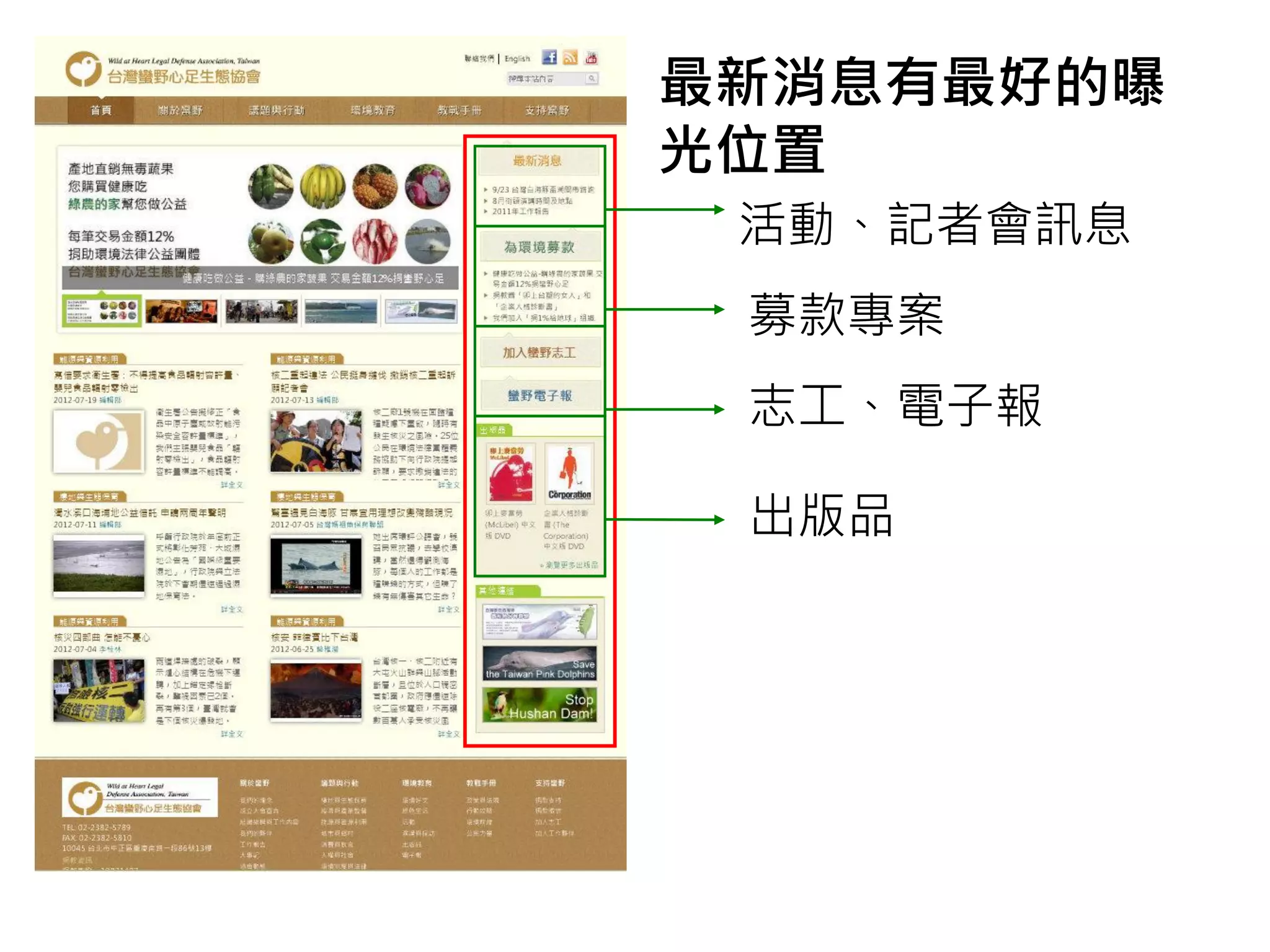This screenshot has width=1270, height=952.
Task: Click the footer TEL: 02-2382-5789 text
Action: click(x=97, y=827)
